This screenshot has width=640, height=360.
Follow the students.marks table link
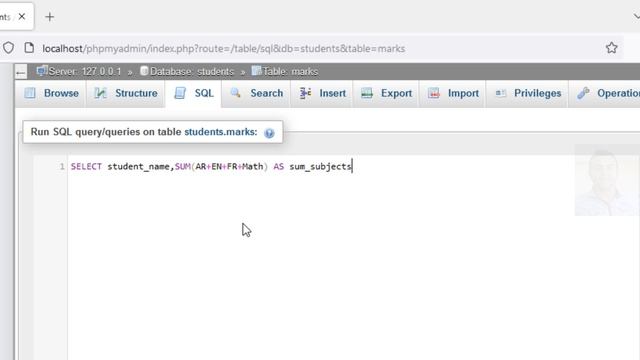[221, 132]
